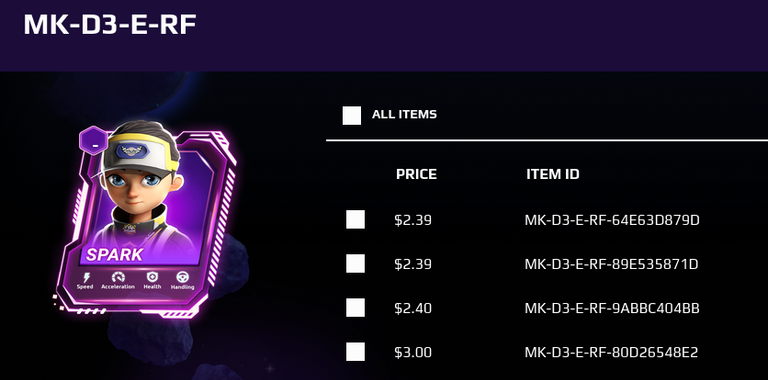The height and width of the screenshot is (380, 768).
Task: Click the purple hexagon badge on card
Action: (94, 141)
